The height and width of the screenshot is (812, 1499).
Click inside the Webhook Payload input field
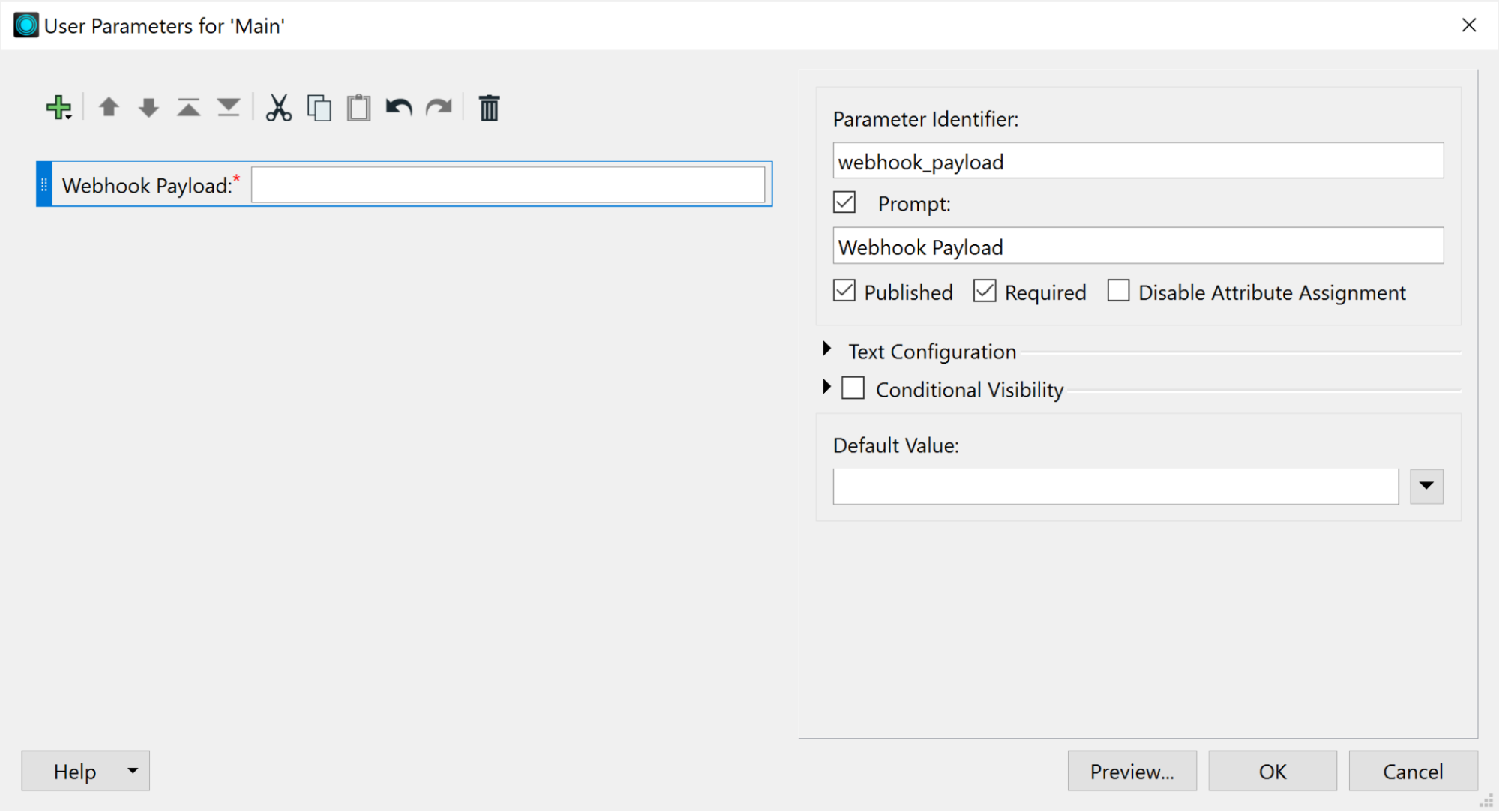coord(508,184)
